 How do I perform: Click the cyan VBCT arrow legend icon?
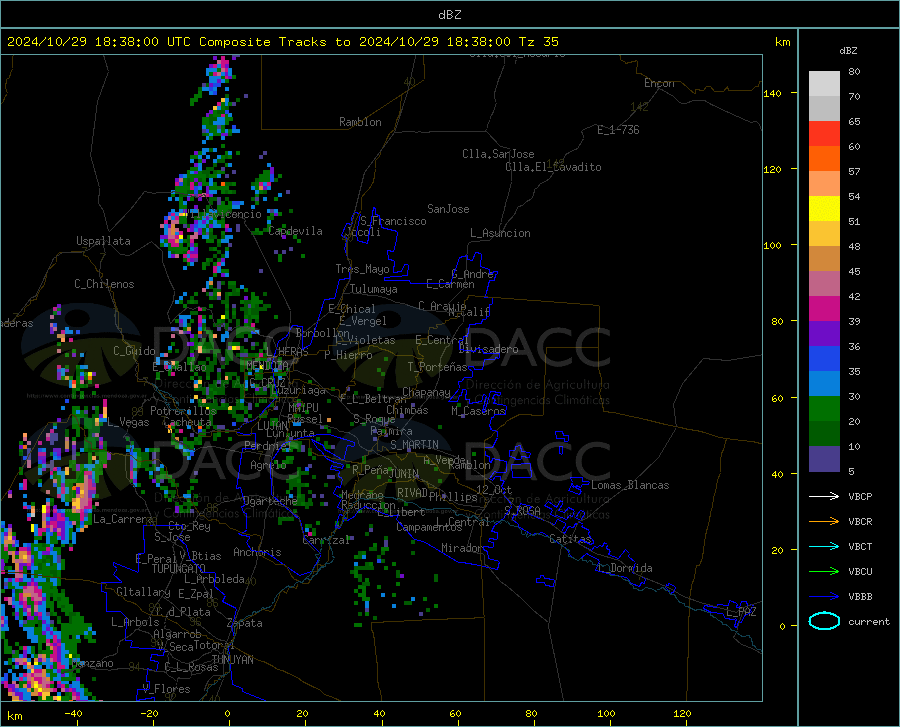[x=824, y=546]
